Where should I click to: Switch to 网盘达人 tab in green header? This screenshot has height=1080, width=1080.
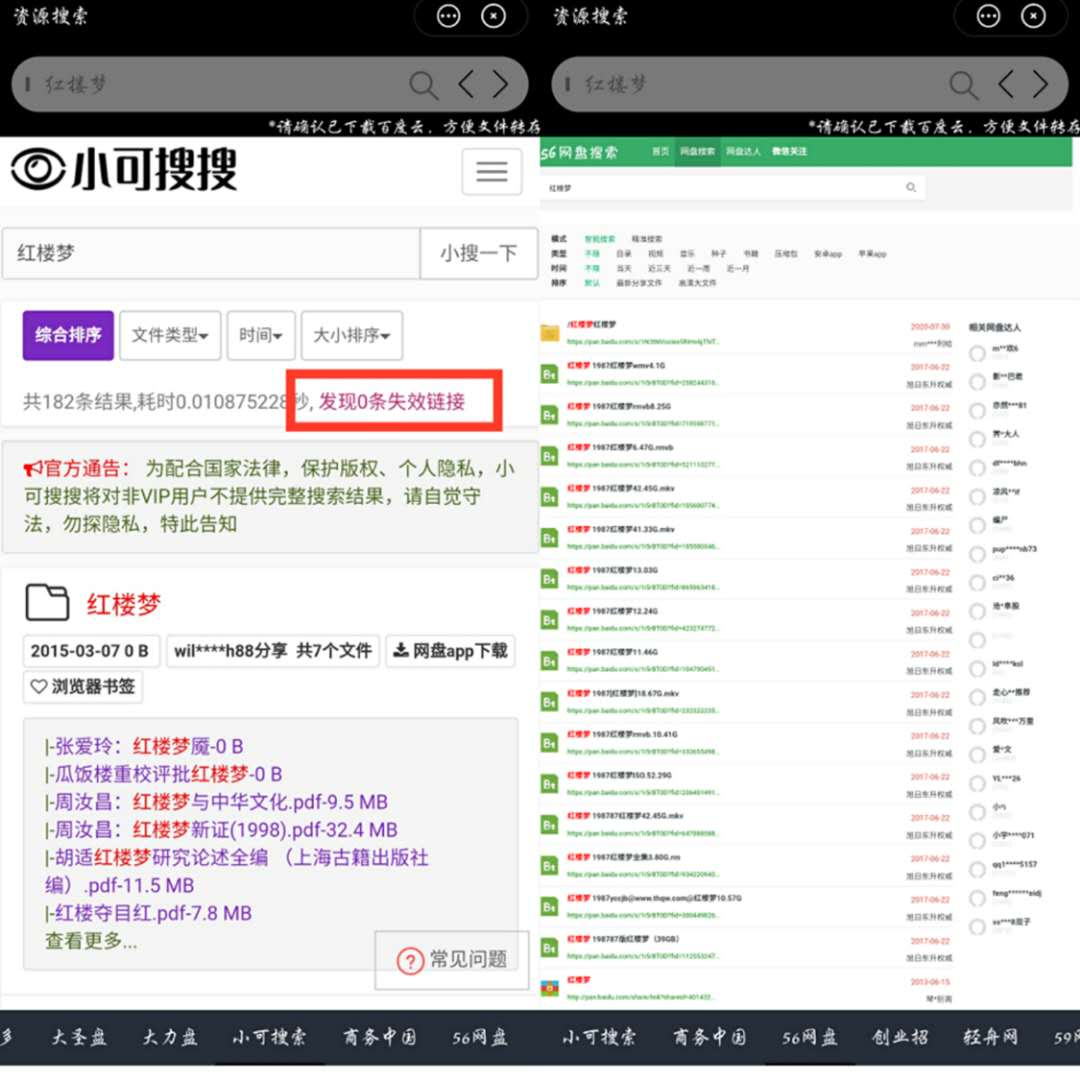coord(743,151)
